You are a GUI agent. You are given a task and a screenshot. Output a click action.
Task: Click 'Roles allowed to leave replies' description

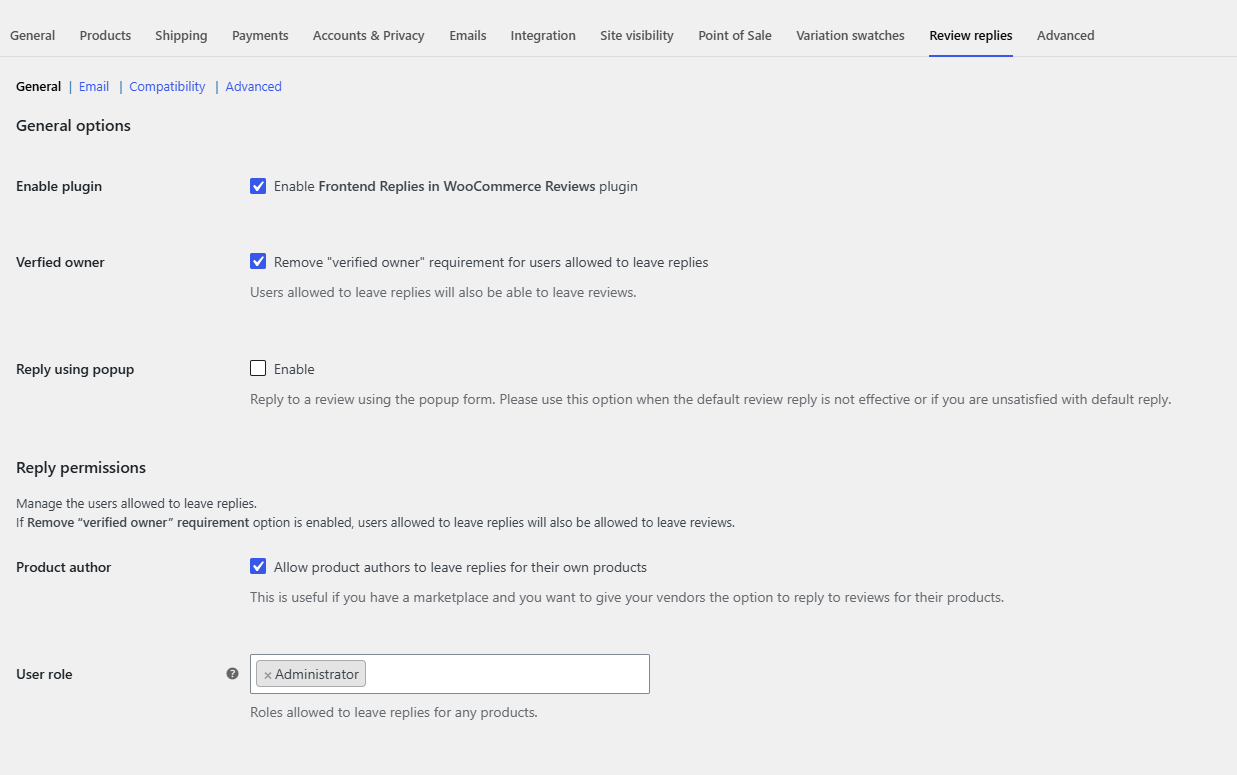pos(394,713)
